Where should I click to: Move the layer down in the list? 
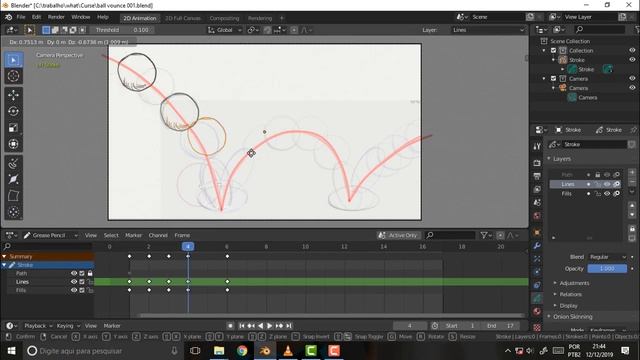(632, 214)
